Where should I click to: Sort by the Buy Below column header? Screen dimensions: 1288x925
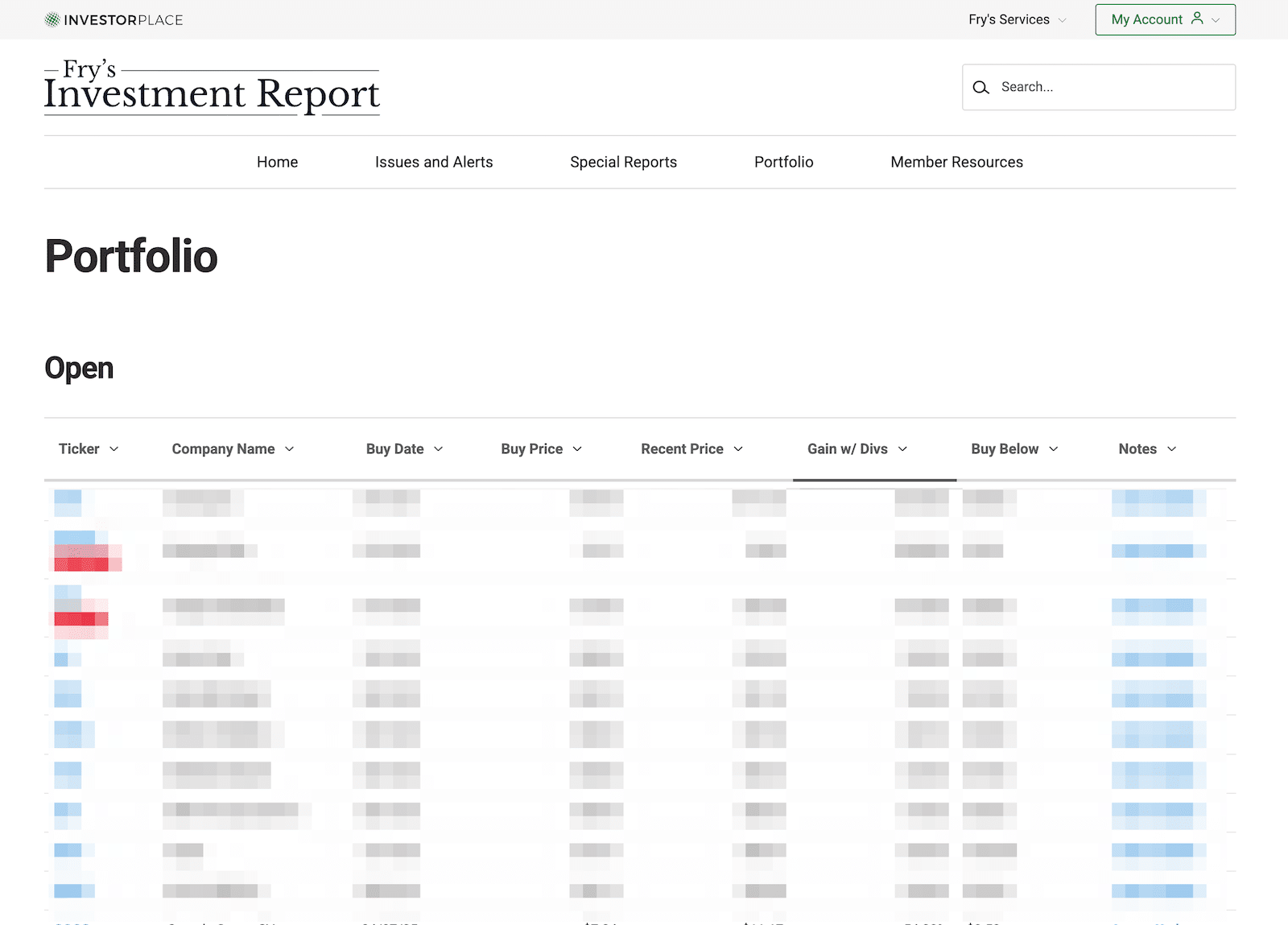click(x=1005, y=449)
